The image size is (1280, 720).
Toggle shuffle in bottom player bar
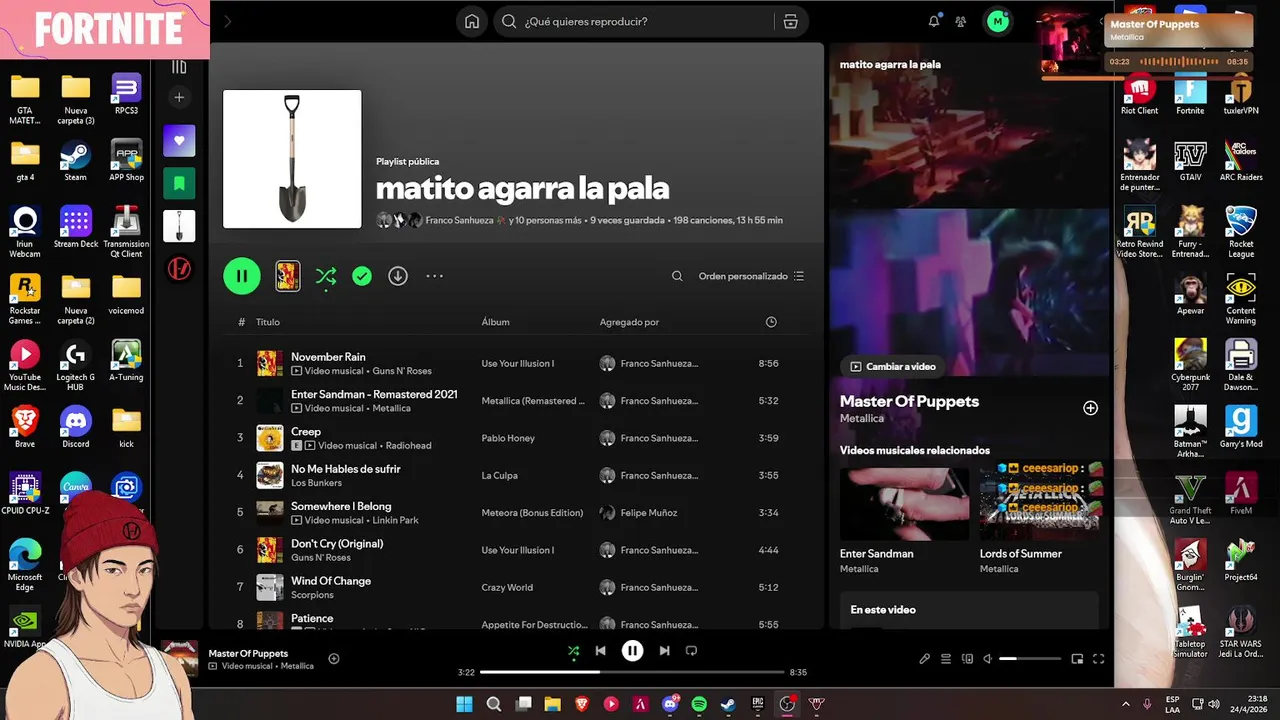pos(573,651)
